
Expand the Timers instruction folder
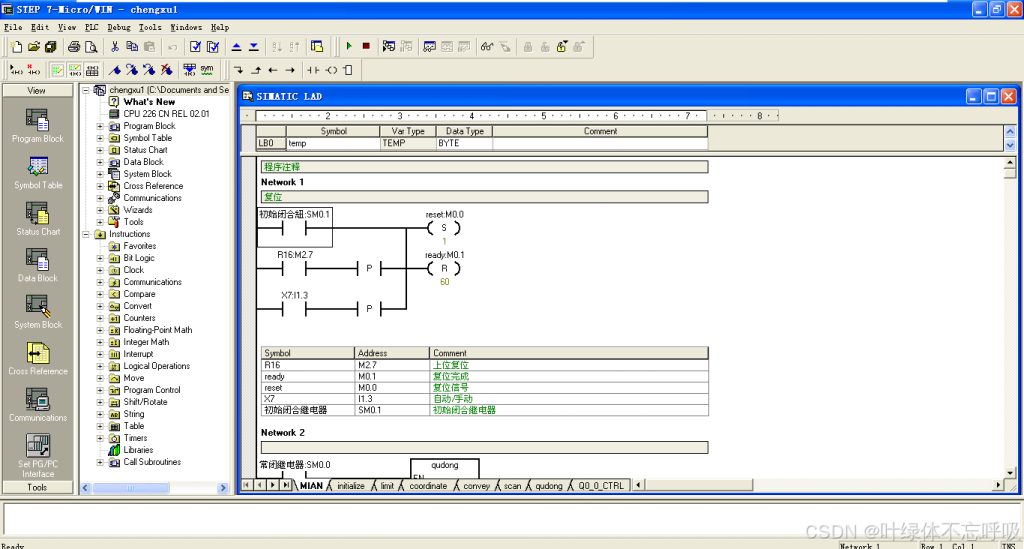tap(100, 438)
